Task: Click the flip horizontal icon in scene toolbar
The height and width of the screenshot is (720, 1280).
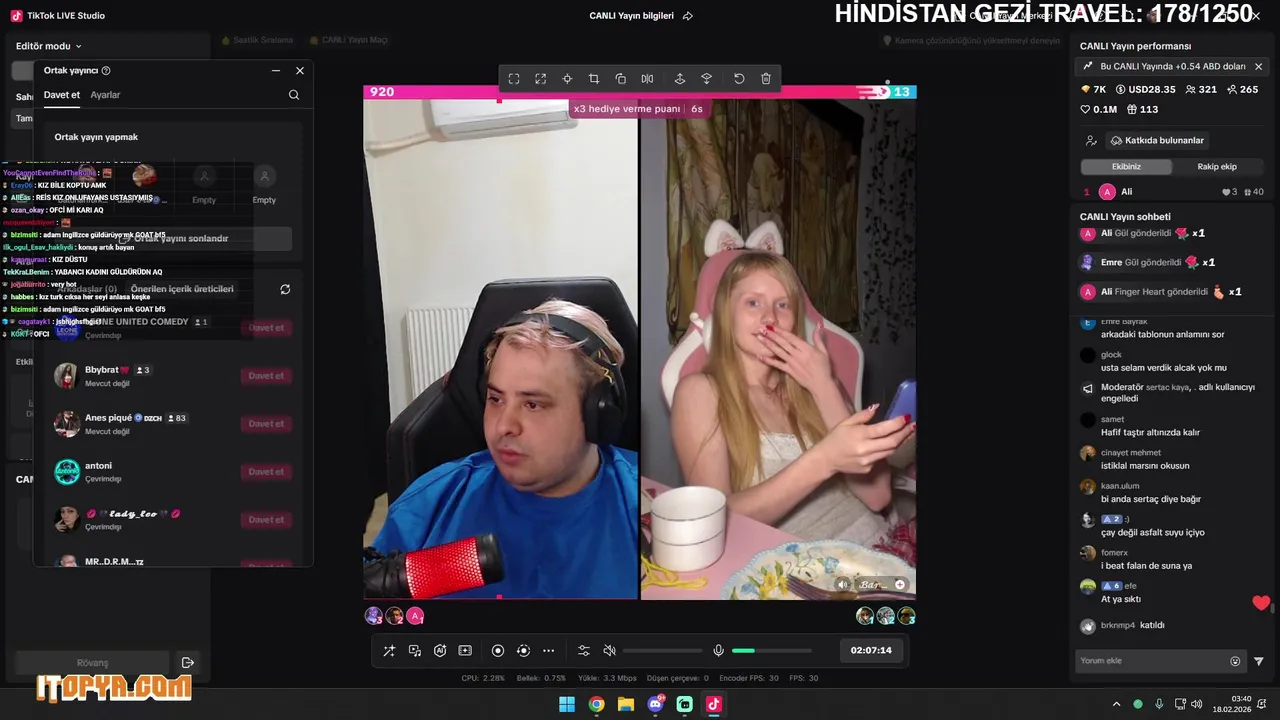Action: [647, 79]
